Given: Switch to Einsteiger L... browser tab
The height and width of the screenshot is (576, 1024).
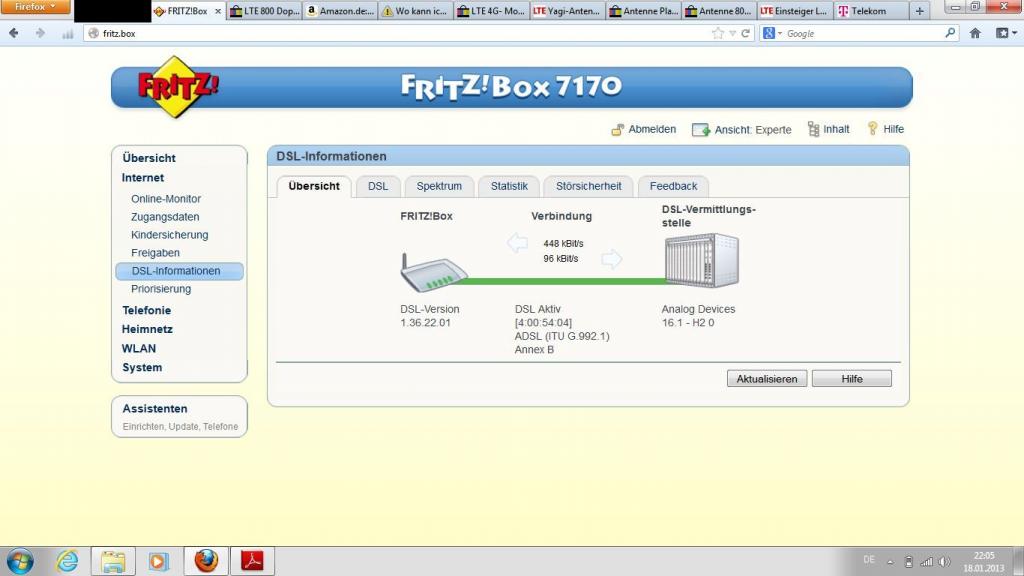Looking at the screenshot, I should [794, 11].
